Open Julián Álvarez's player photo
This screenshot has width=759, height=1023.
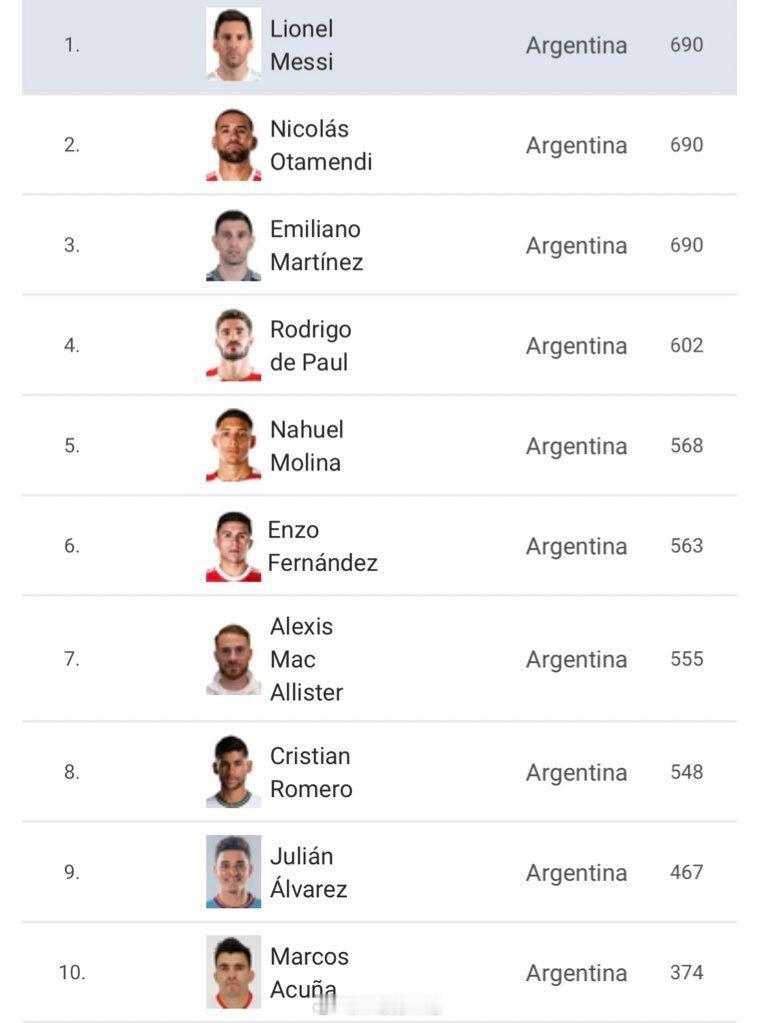234,872
